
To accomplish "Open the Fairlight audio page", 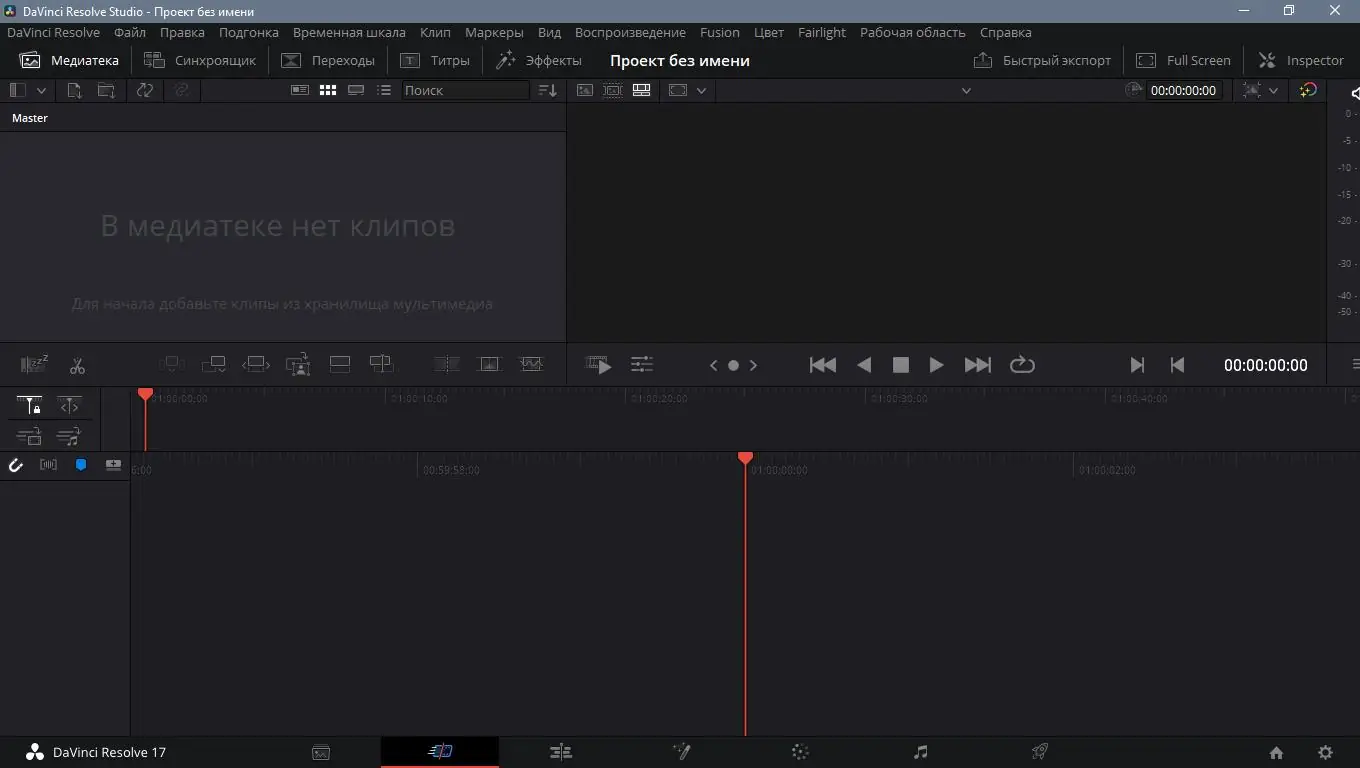I will (x=920, y=752).
